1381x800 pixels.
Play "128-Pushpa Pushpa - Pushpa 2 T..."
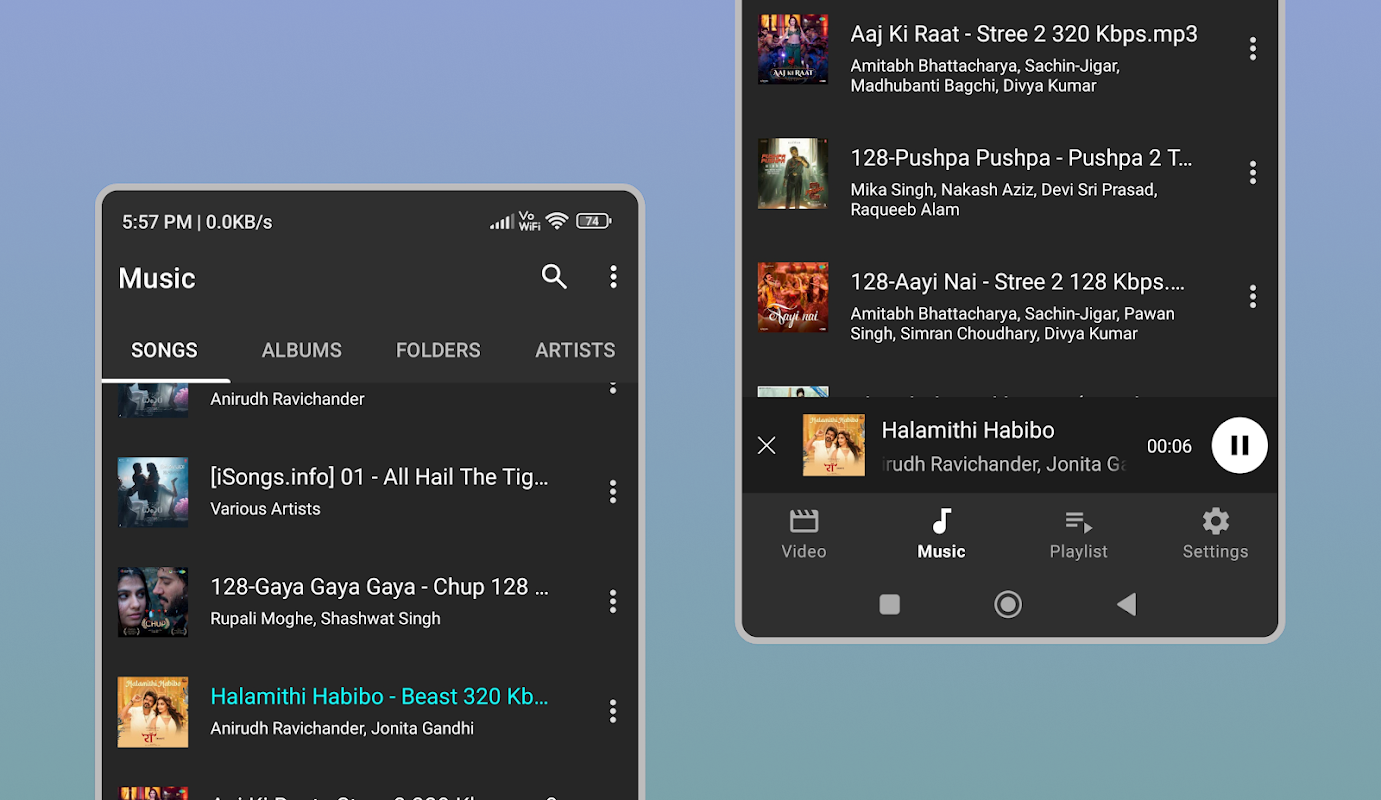tap(1021, 158)
